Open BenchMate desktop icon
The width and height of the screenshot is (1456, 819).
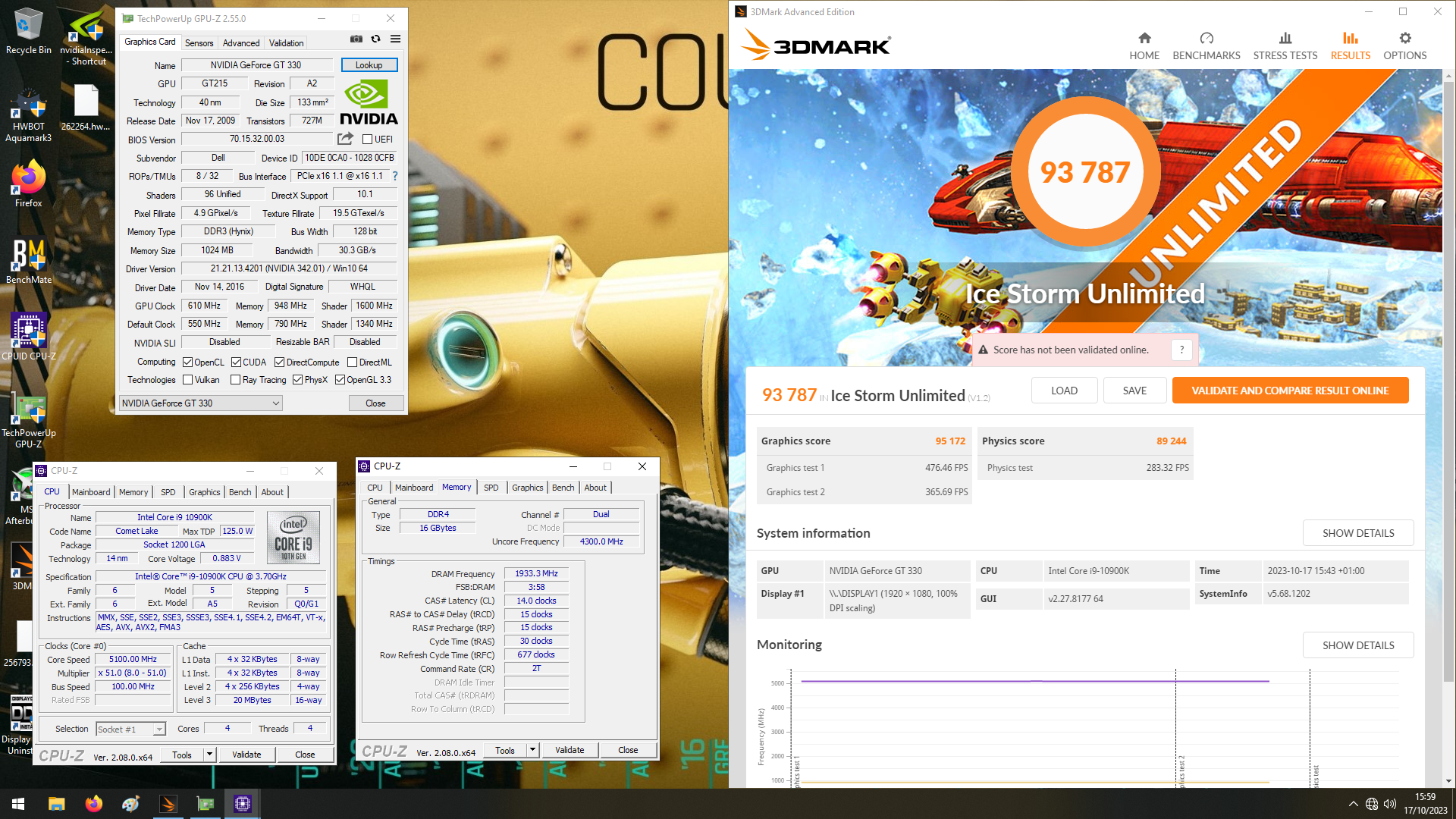tap(28, 262)
